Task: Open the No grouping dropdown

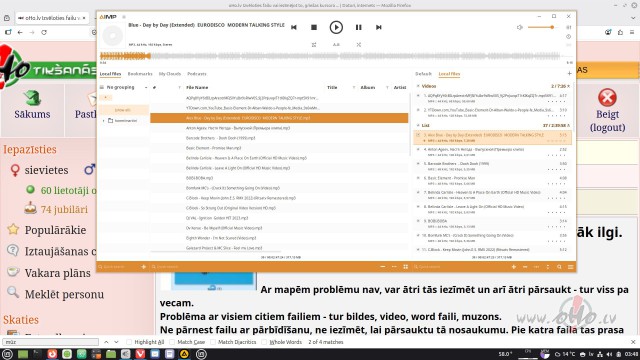Action: [x=124, y=87]
